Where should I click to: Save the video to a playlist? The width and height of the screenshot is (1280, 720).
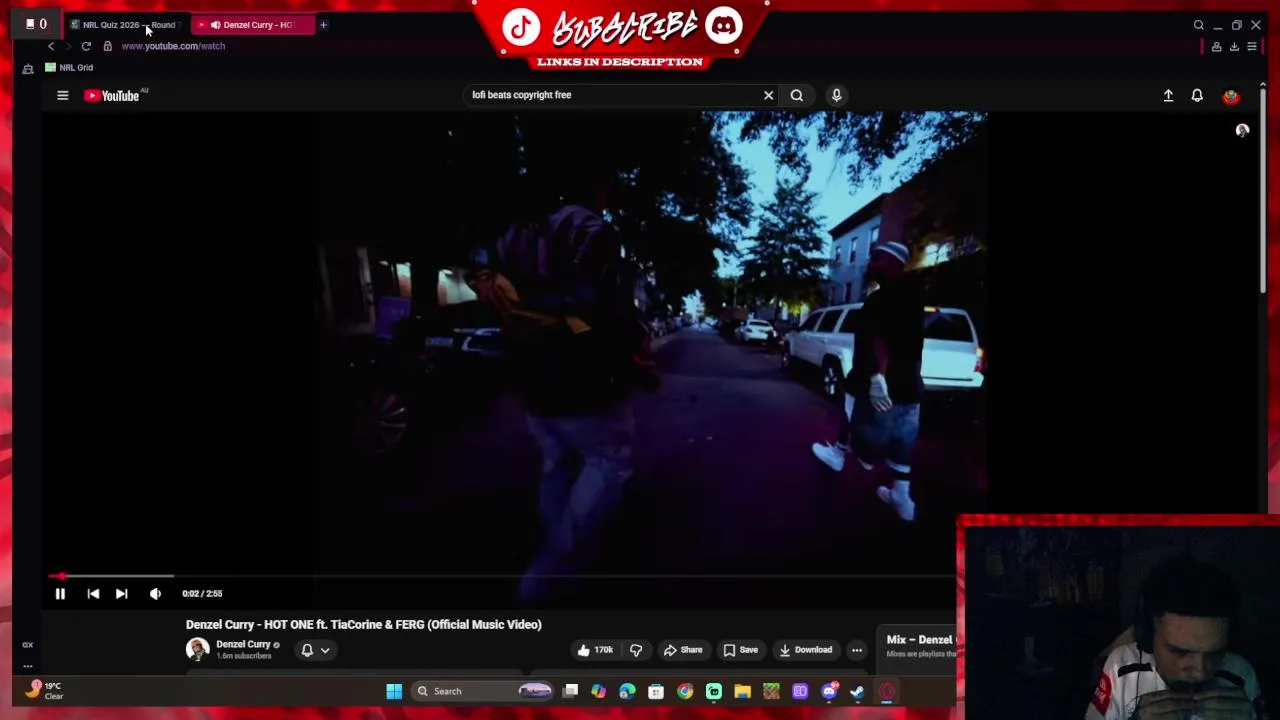click(741, 650)
